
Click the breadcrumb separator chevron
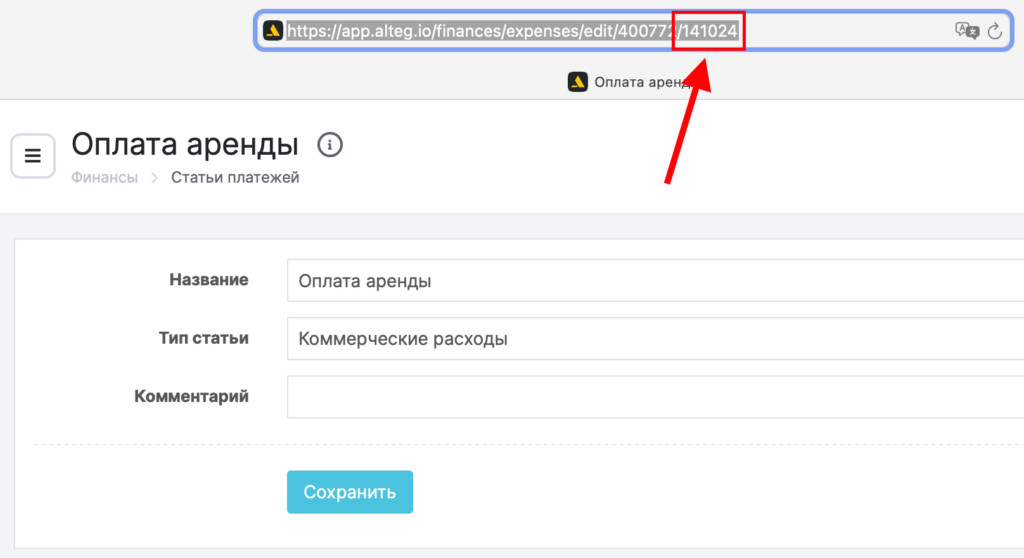[155, 178]
